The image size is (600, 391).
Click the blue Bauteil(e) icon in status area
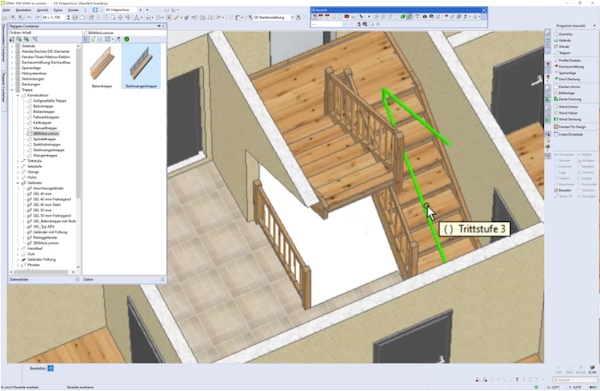[51, 368]
